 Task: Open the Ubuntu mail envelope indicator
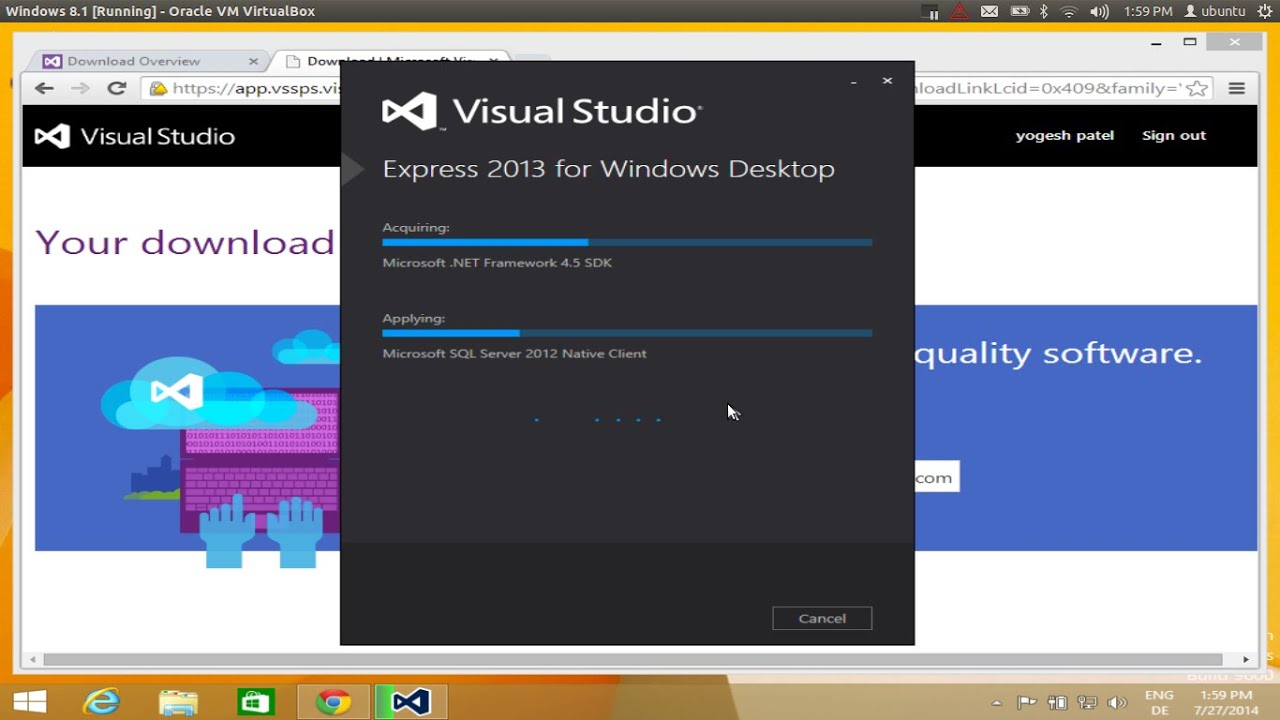tap(989, 11)
